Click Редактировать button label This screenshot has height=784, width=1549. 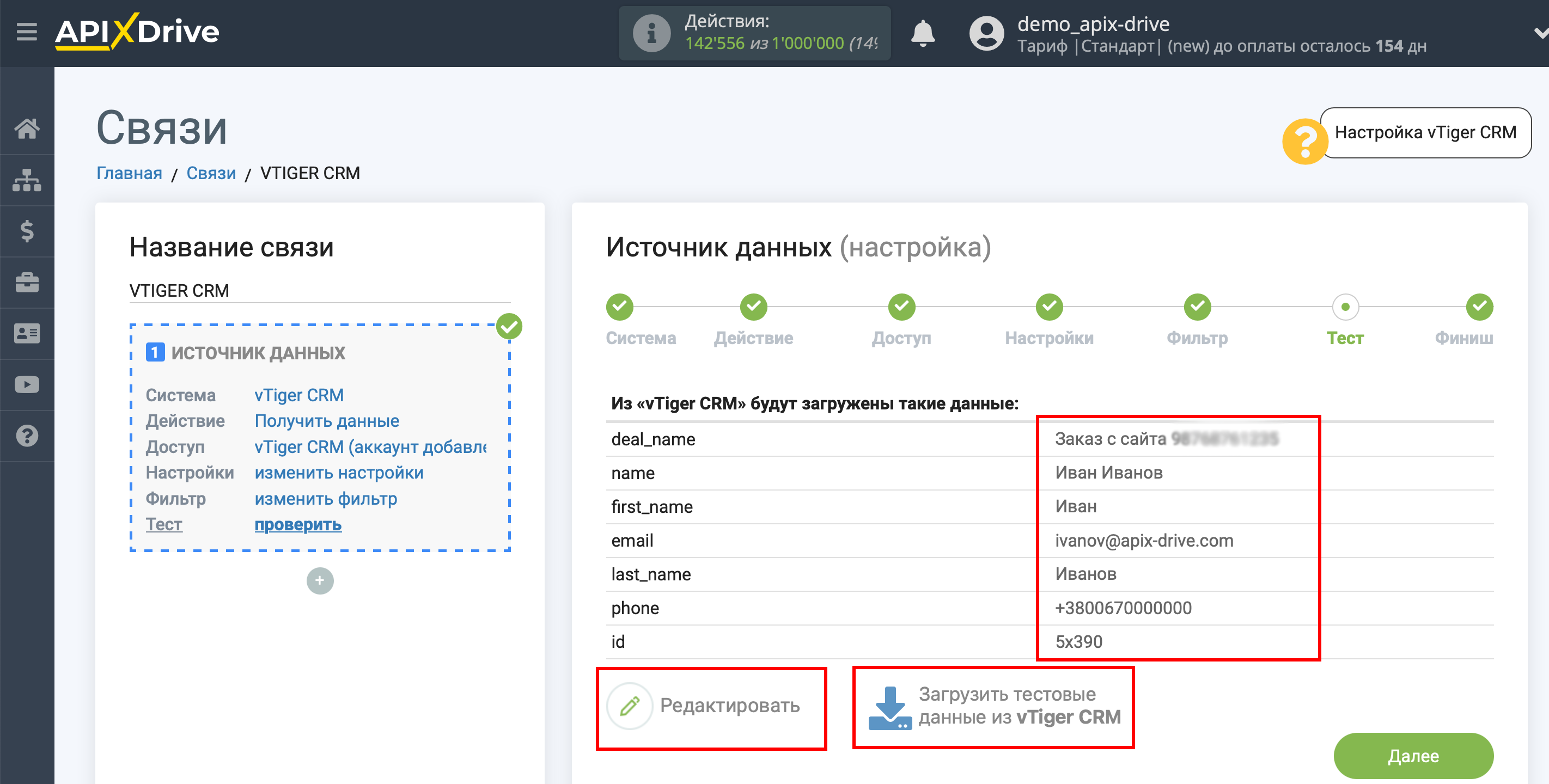click(x=730, y=705)
